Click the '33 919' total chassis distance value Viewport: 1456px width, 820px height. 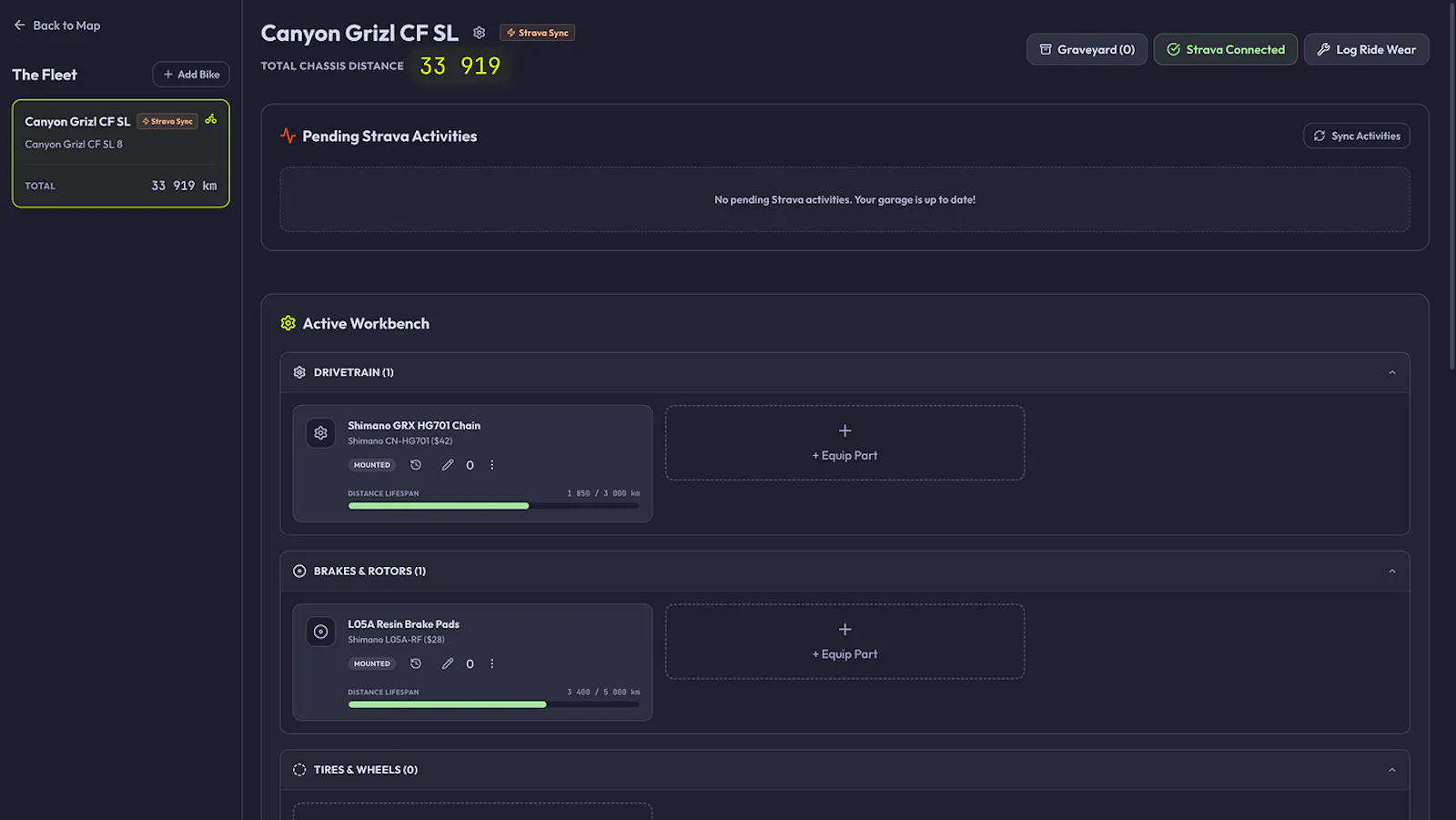[460, 66]
